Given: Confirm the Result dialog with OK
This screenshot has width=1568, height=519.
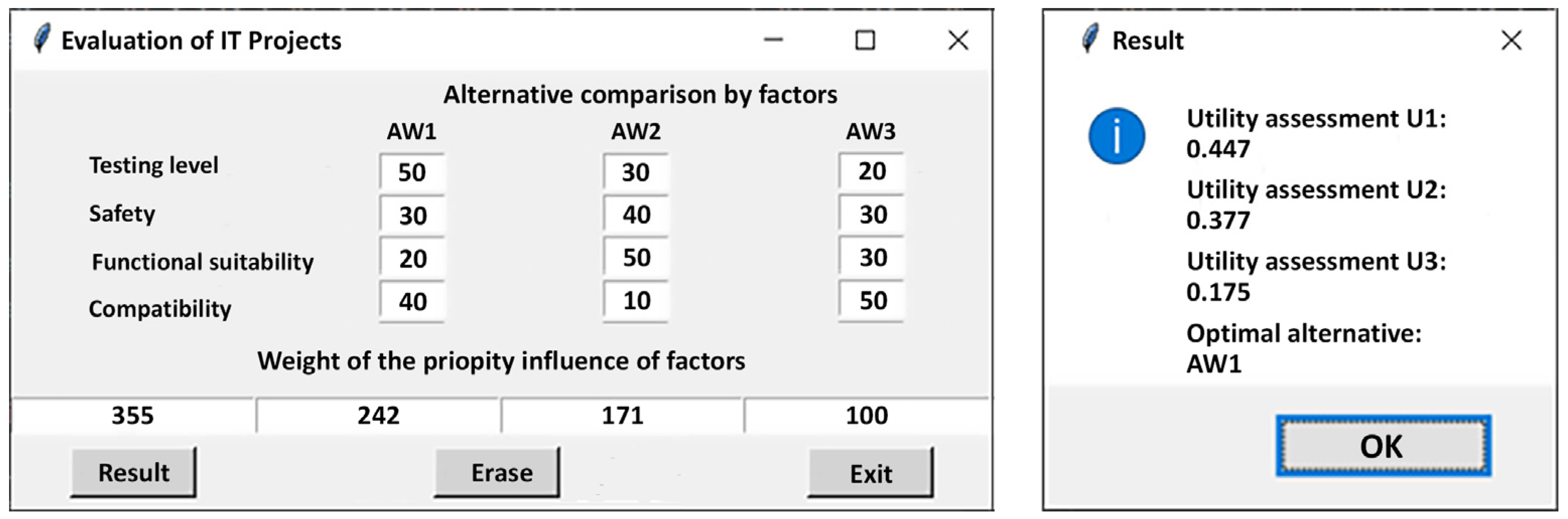Looking at the screenshot, I should (1382, 446).
